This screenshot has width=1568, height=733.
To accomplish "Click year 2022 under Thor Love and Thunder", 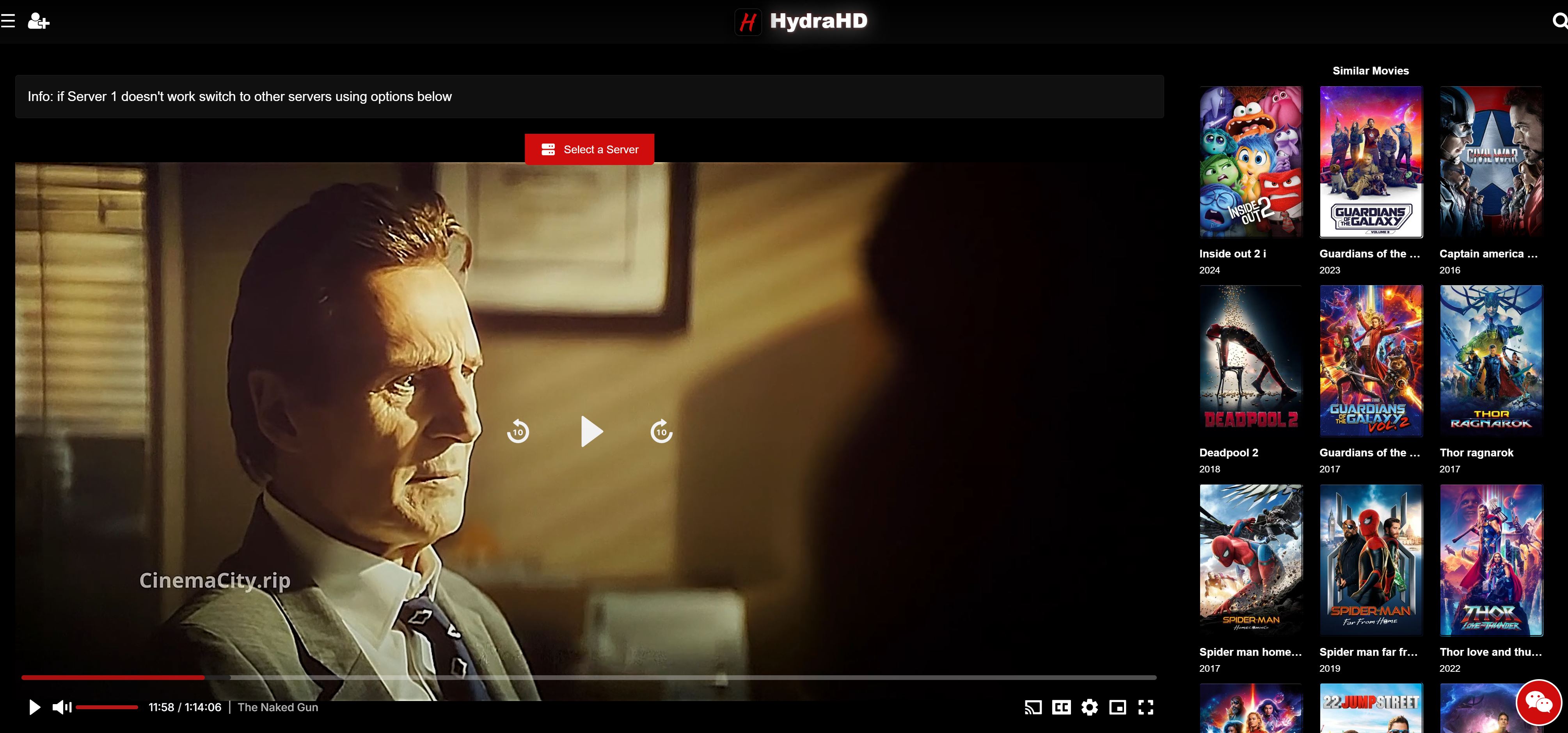I will (1449, 668).
